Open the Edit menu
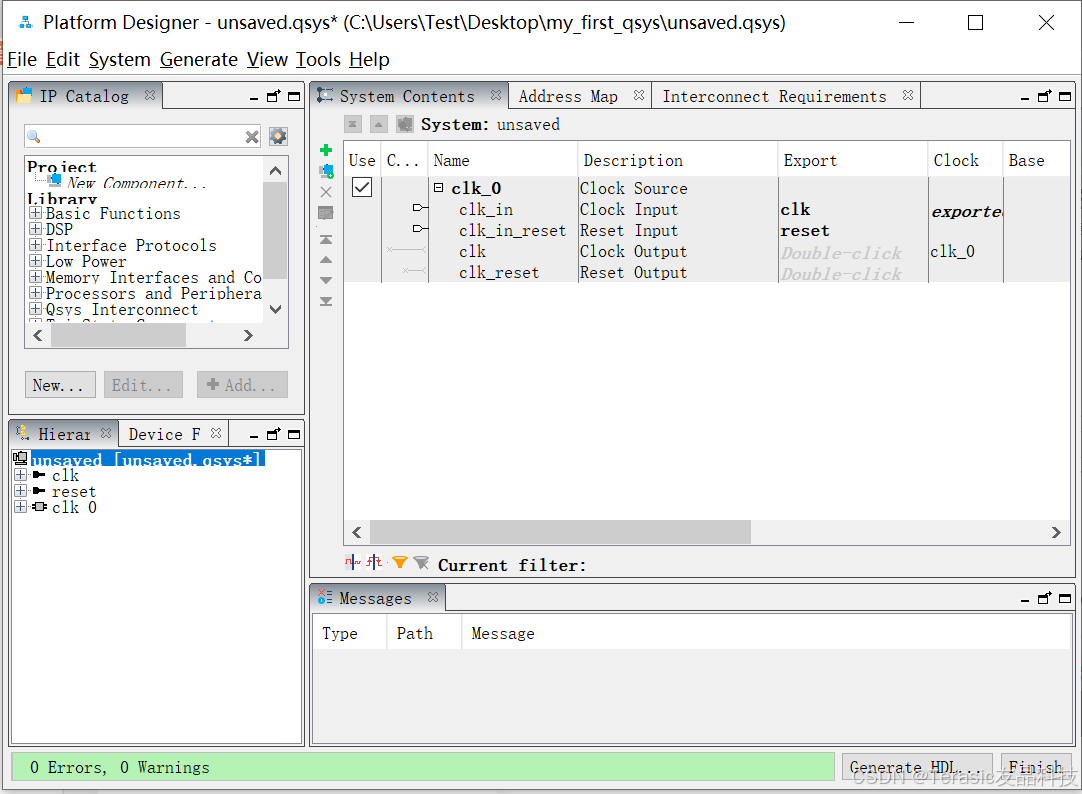Viewport: 1082px width, 794px height. 63,59
